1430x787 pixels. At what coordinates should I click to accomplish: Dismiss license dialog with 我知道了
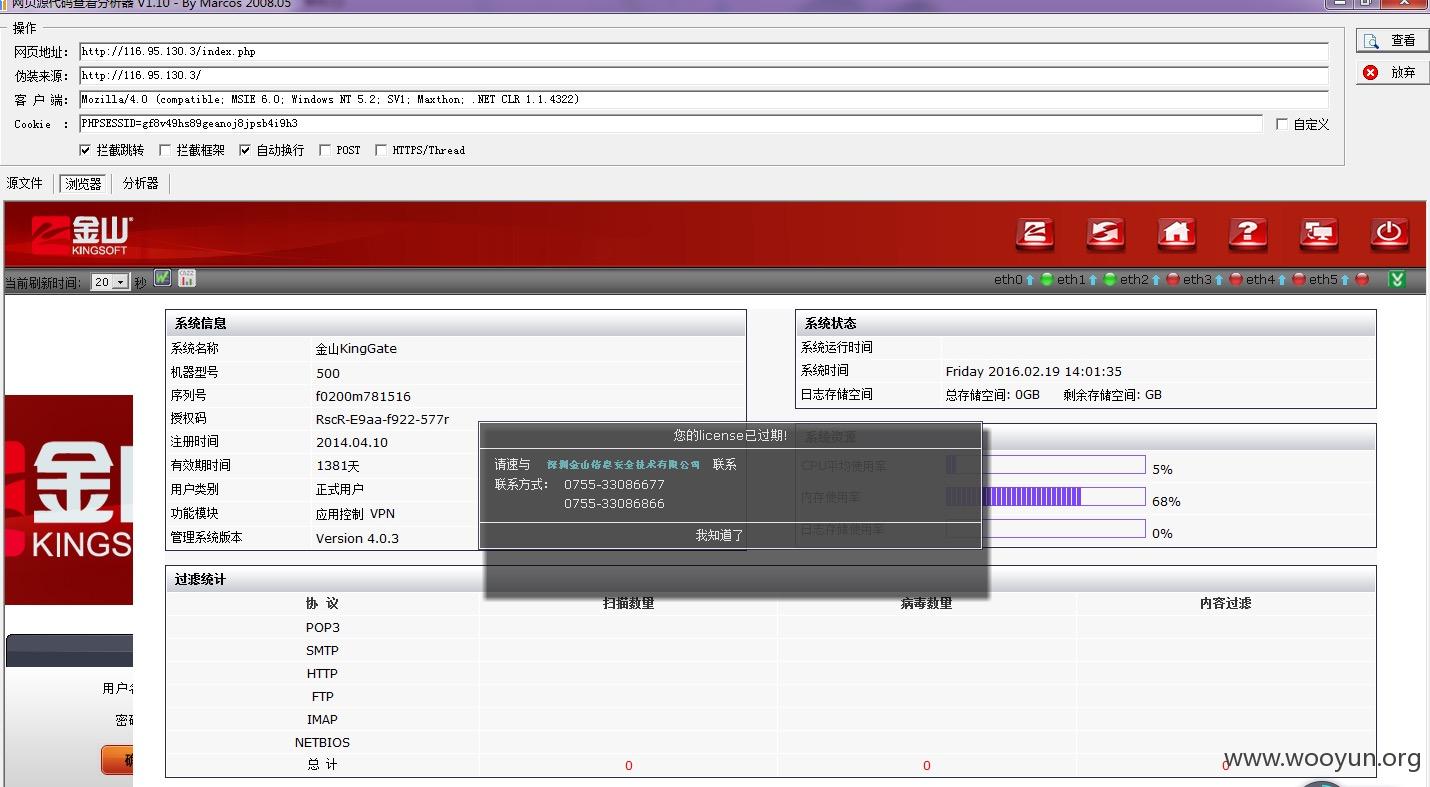click(x=720, y=535)
